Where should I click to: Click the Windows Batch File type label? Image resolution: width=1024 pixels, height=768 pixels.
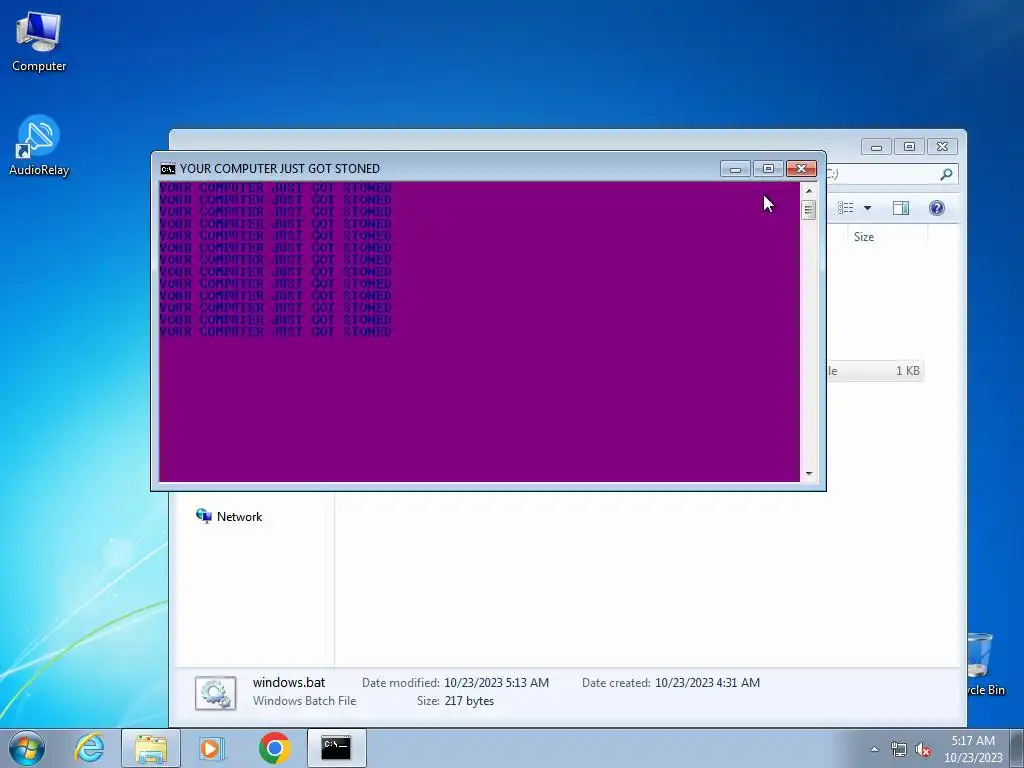coord(304,701)
